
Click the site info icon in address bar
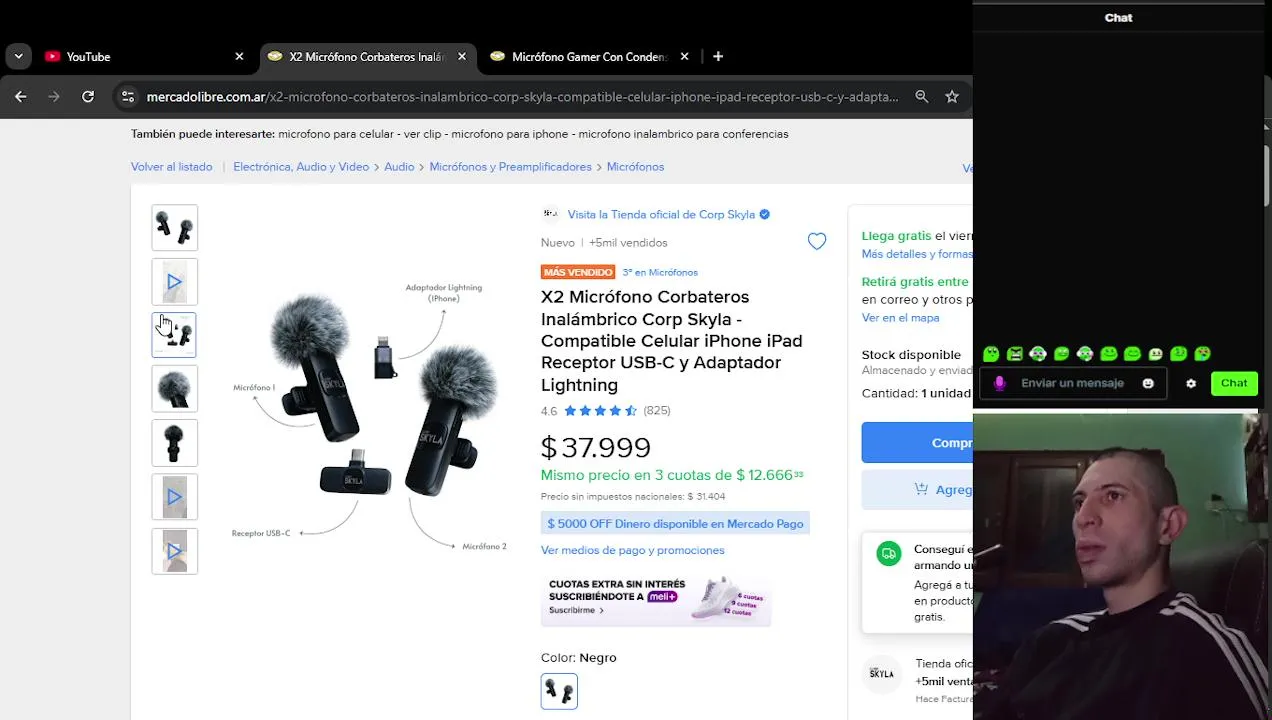coord(127,97)
